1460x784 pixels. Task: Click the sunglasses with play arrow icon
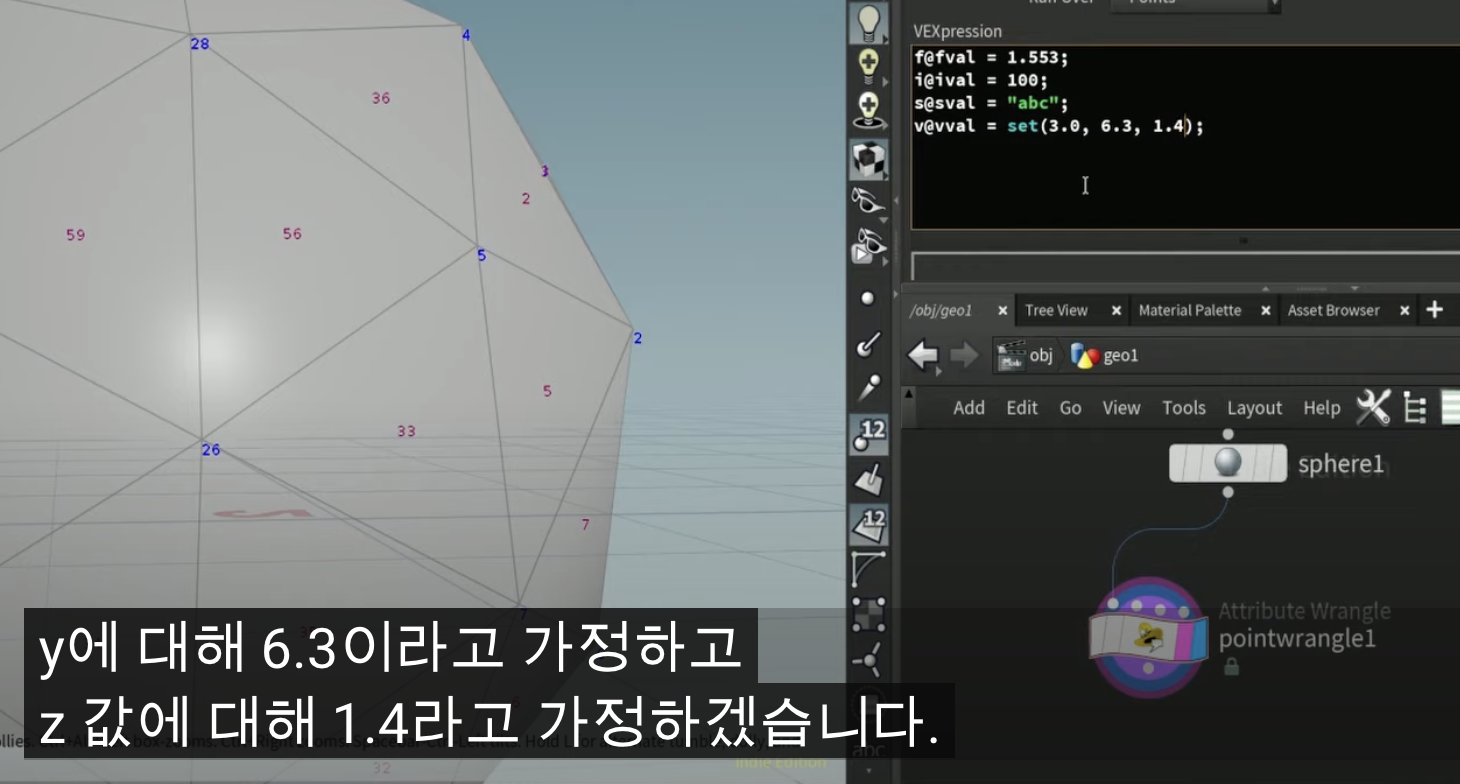point(868,246)
